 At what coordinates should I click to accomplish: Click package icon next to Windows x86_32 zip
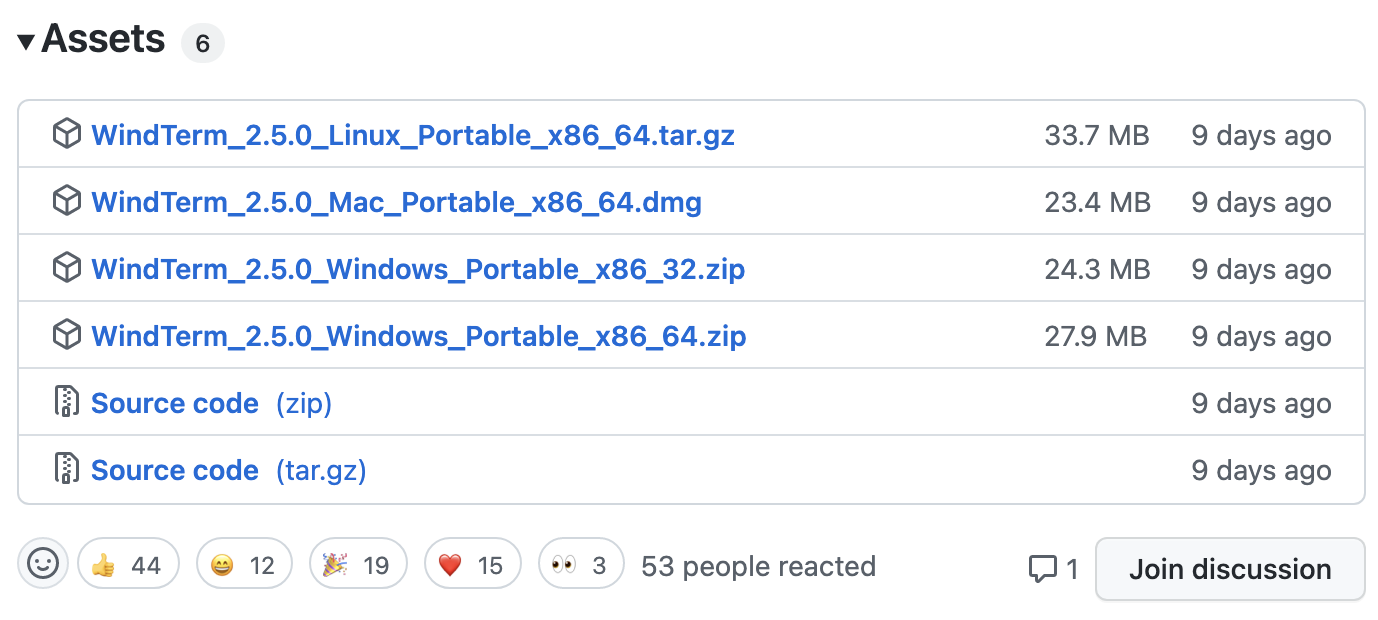tap(66, 268)
